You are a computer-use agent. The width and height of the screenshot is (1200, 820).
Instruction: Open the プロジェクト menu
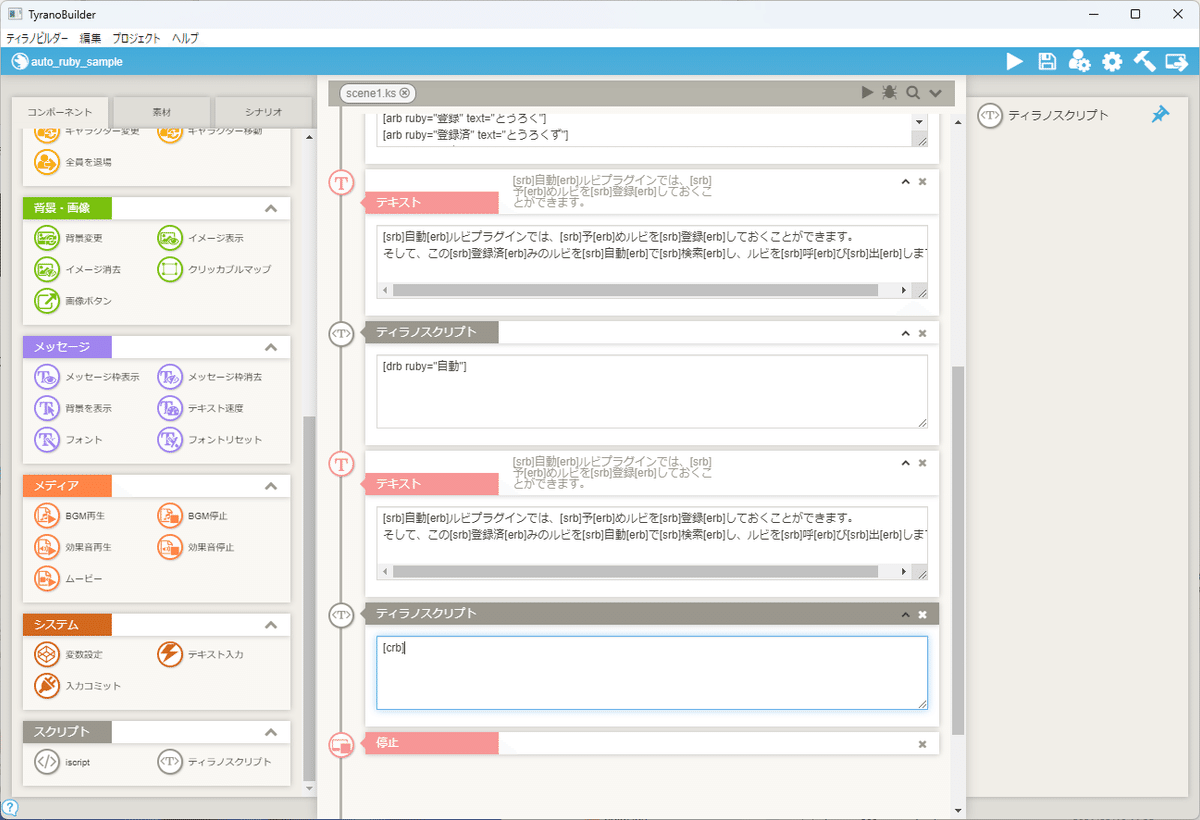(137, 38)
